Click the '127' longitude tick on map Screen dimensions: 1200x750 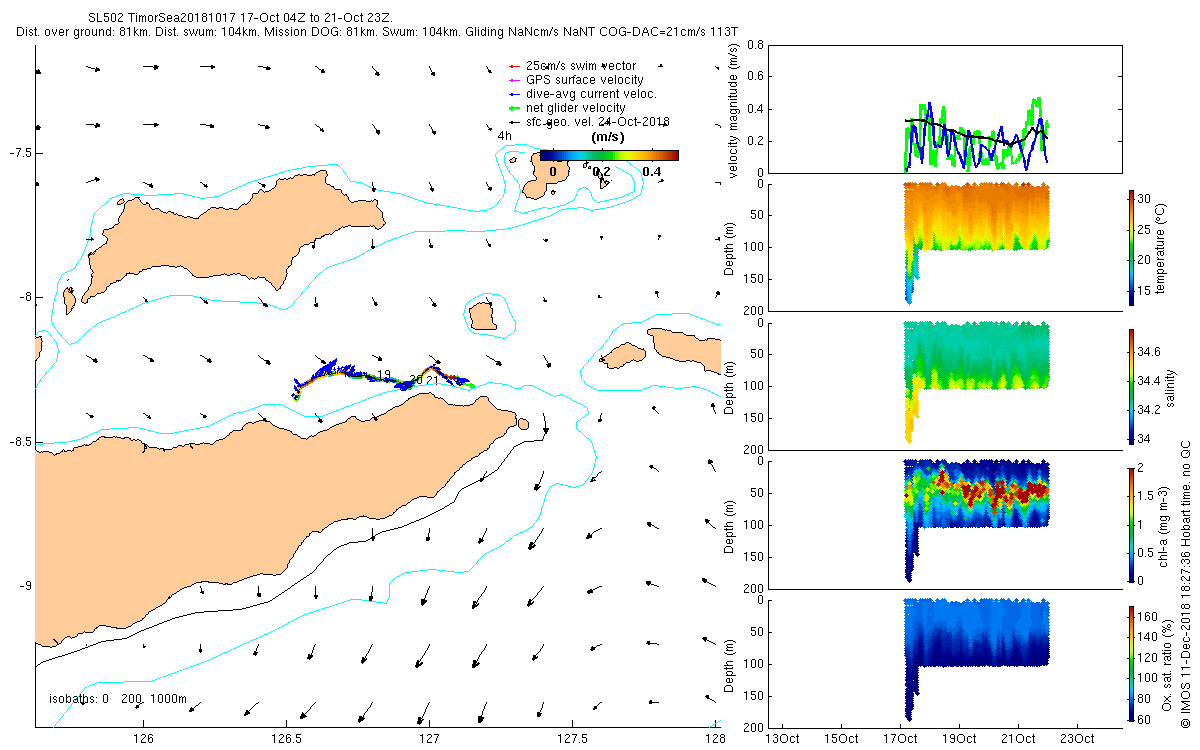coord(429,739)
